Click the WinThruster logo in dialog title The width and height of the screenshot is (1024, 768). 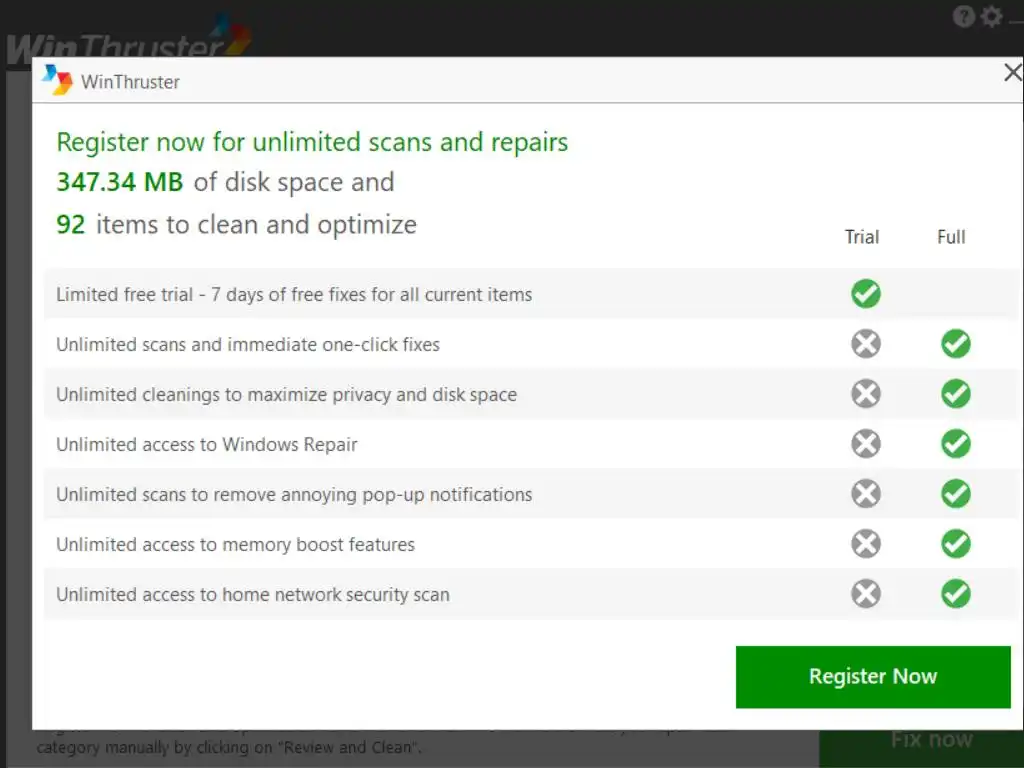pos(57,80)
